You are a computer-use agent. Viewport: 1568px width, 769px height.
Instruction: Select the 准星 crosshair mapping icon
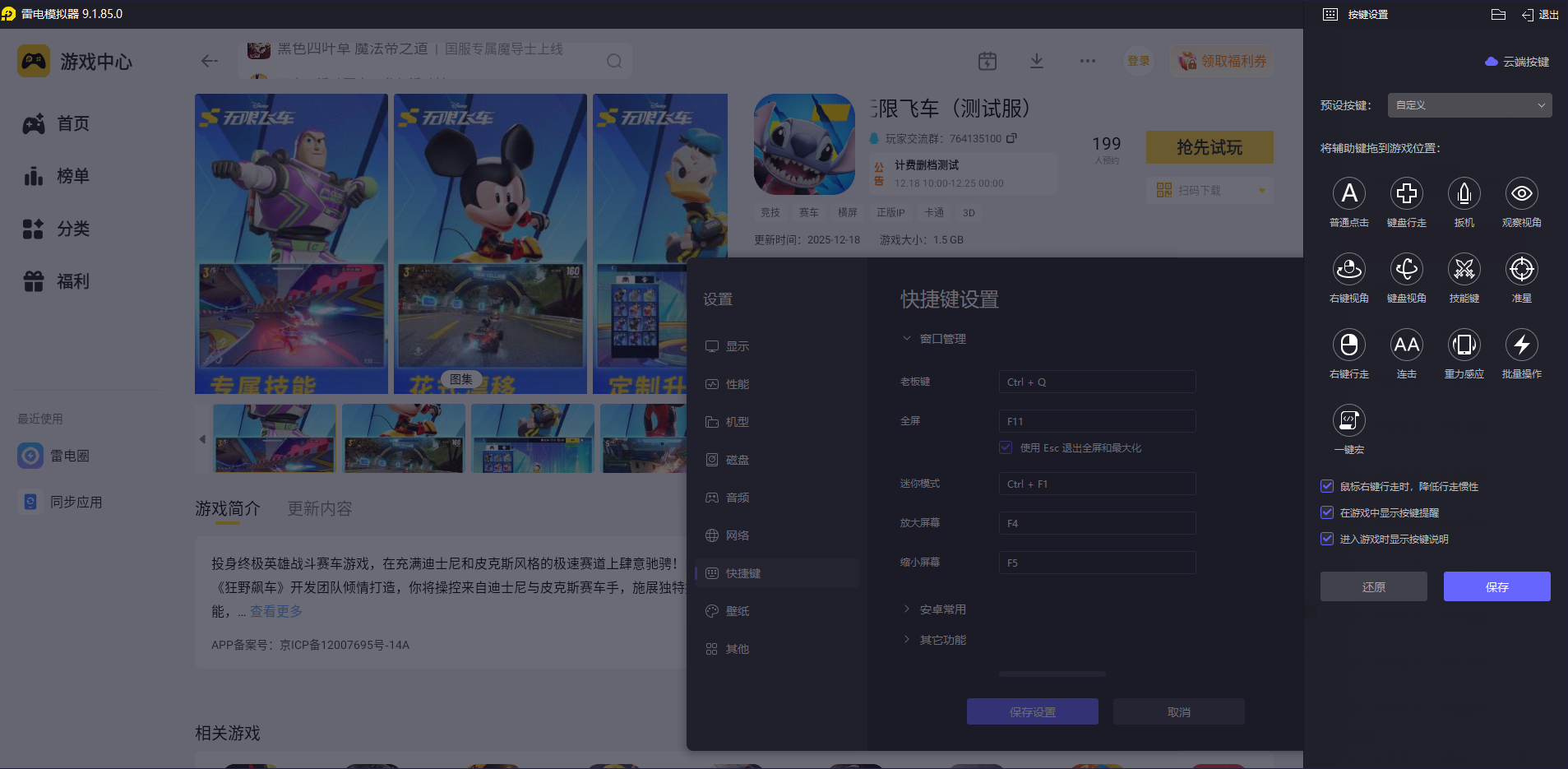(x=1521, y=269)
